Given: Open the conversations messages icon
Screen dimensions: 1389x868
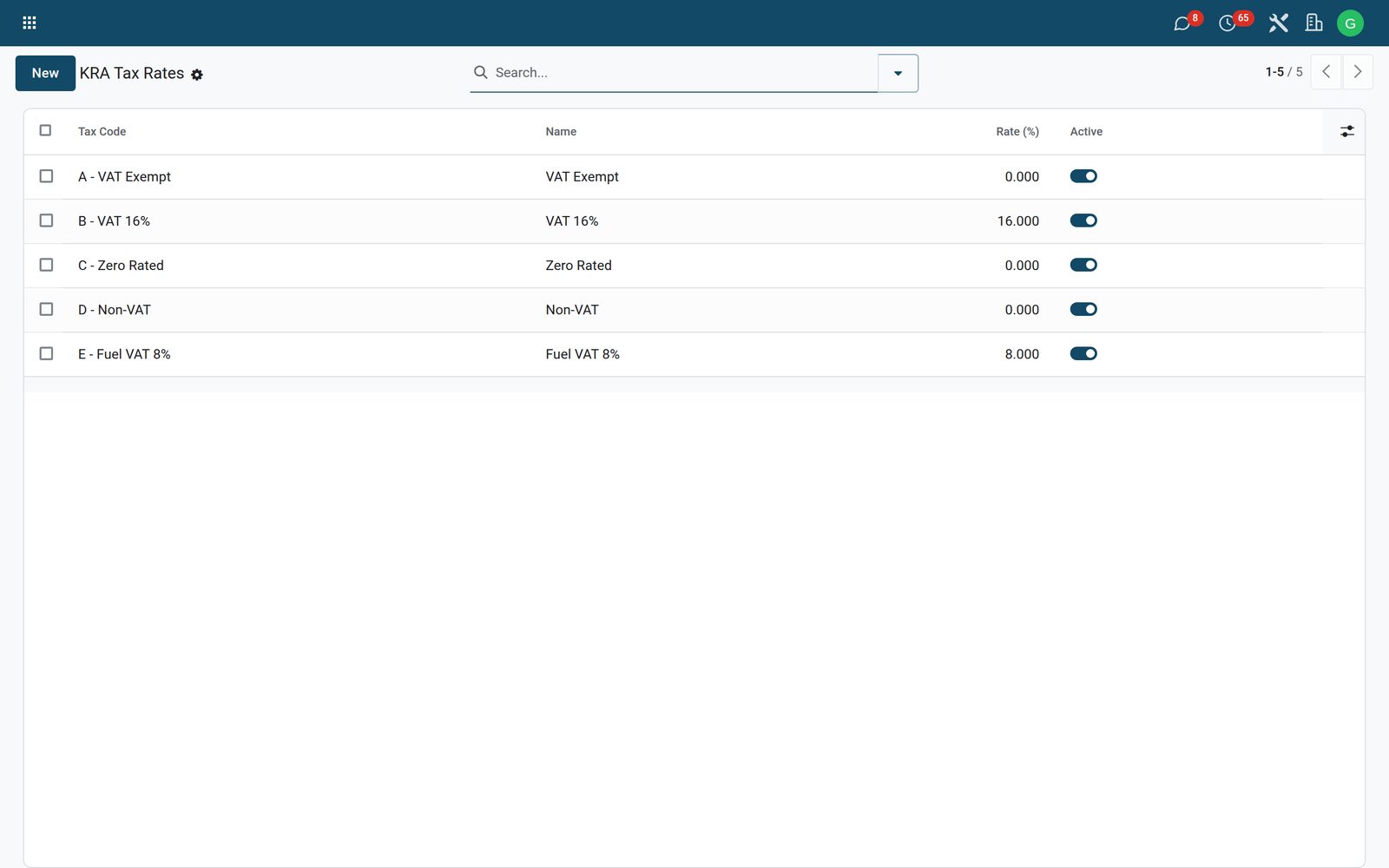Looking at the screenshot, I should tap(1182, 23).
